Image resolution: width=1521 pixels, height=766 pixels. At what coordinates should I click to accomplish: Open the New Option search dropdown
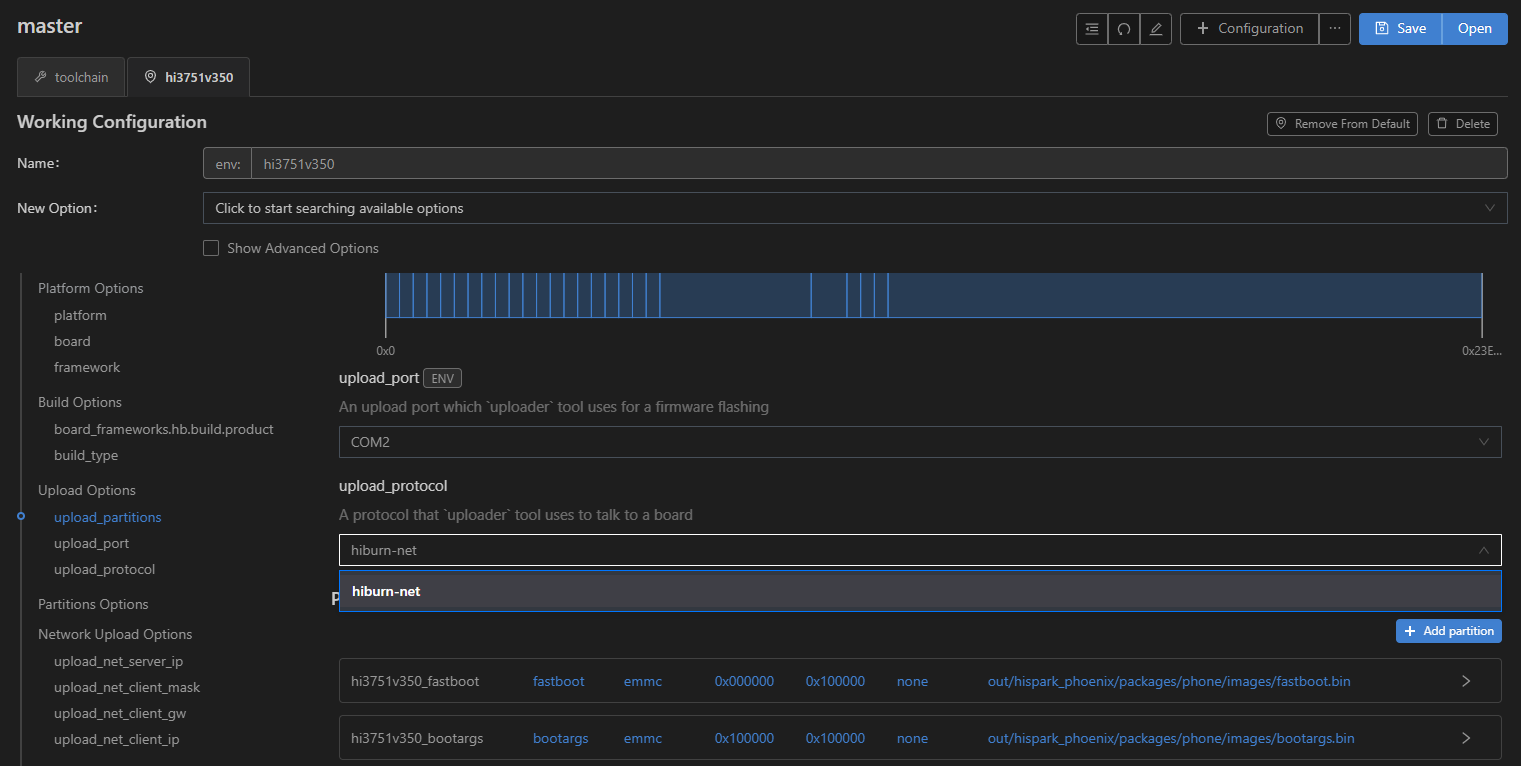tap(855, 208)
